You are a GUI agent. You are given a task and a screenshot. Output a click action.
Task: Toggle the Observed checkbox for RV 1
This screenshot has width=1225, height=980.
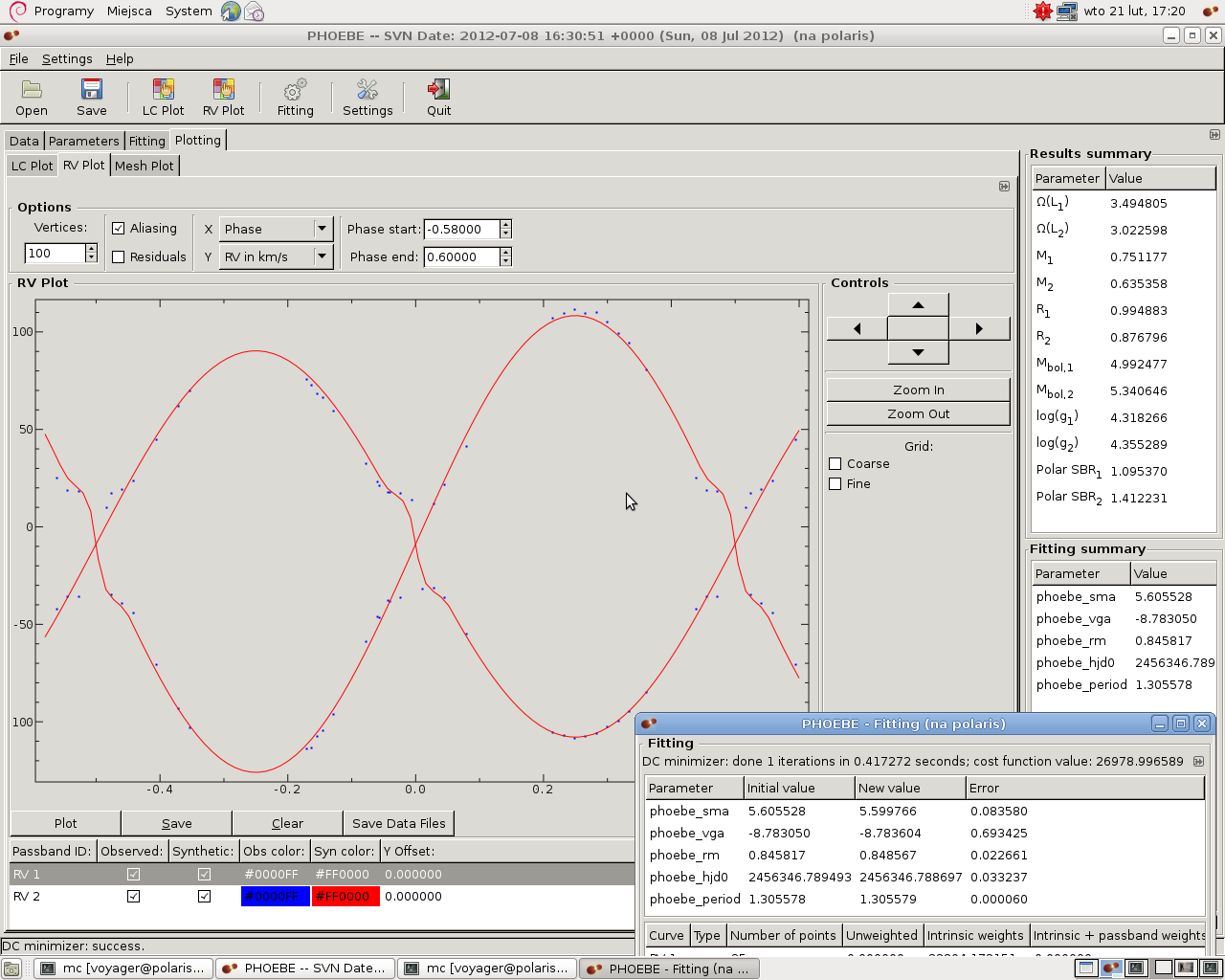(133, 874)
